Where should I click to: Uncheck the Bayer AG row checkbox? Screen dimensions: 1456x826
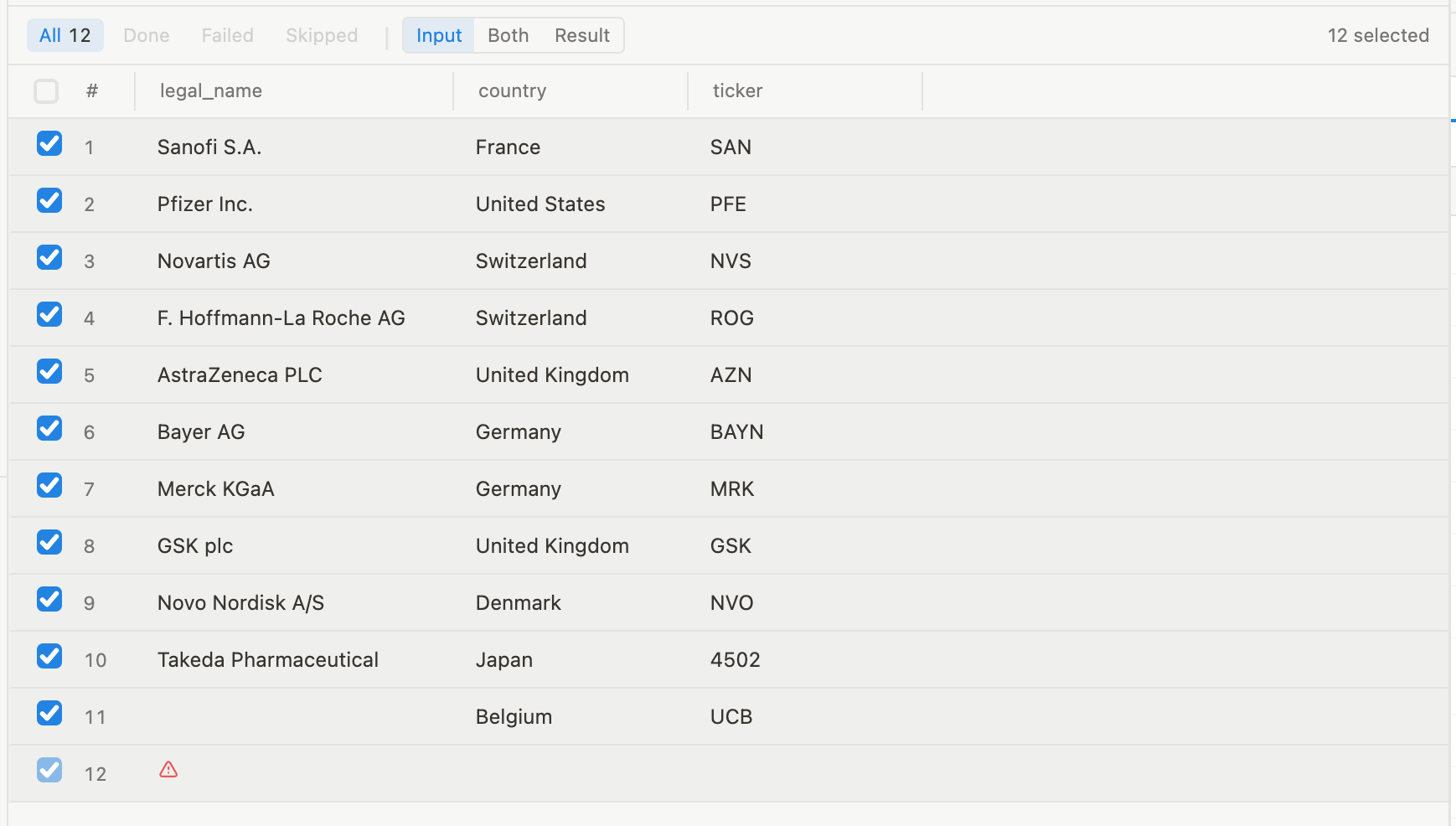[x=49, y=428]
